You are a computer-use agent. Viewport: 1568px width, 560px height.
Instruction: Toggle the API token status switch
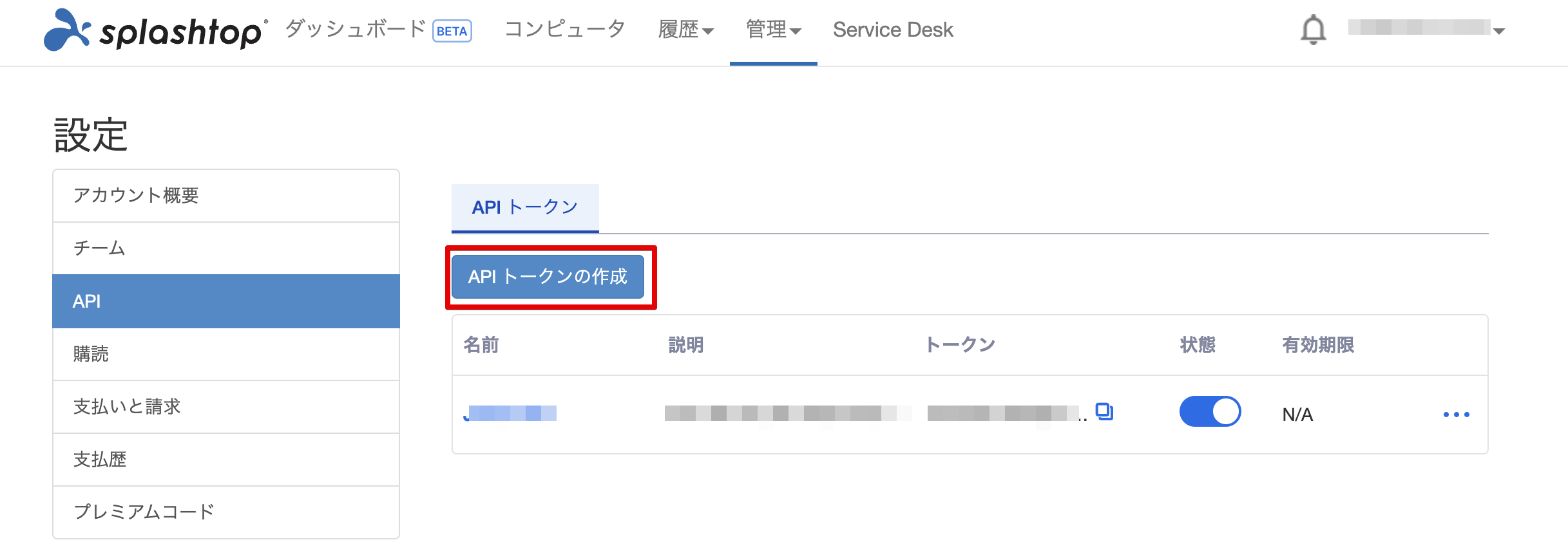(1209, 412)
